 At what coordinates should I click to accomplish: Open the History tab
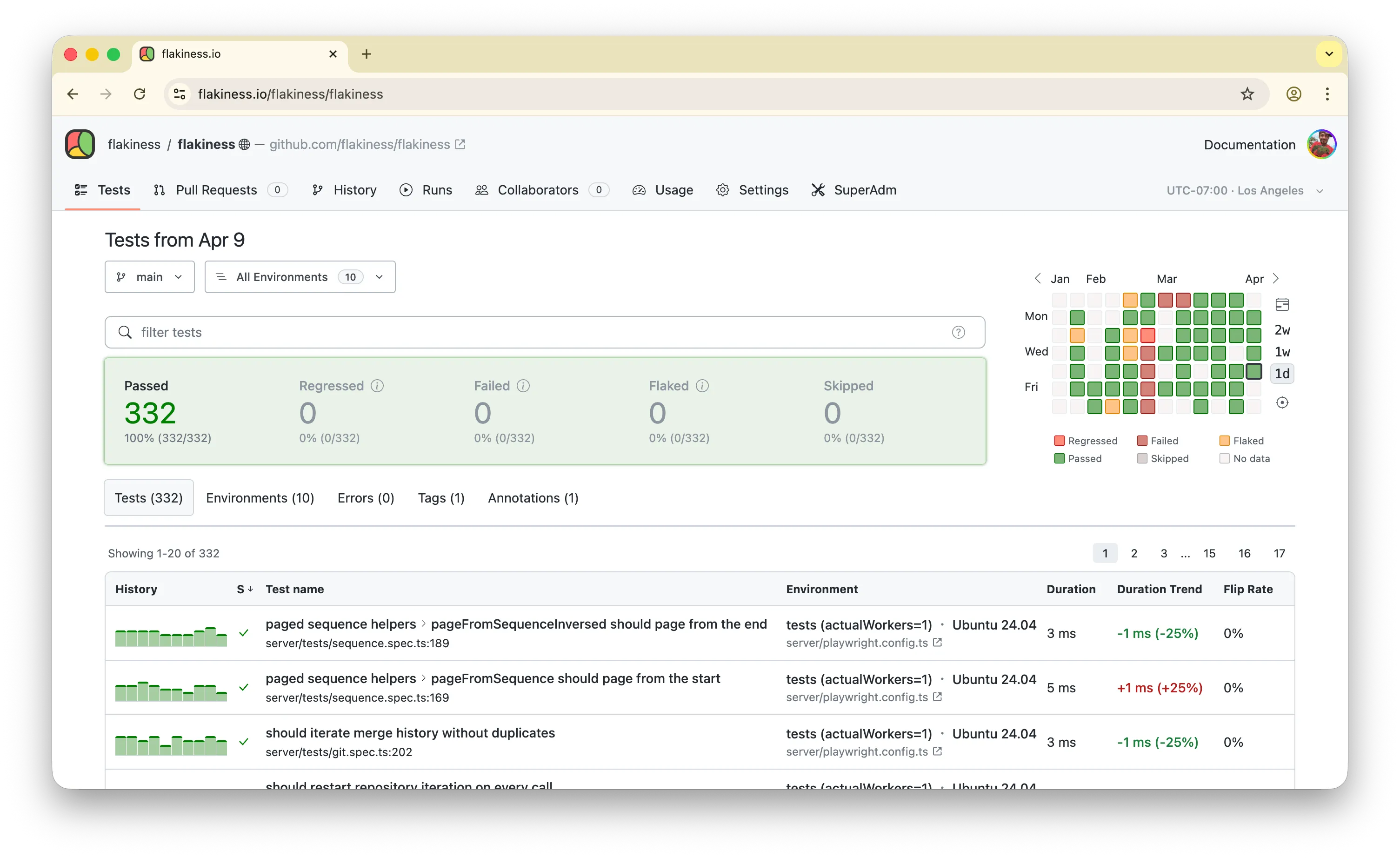(x=344, y=190)
